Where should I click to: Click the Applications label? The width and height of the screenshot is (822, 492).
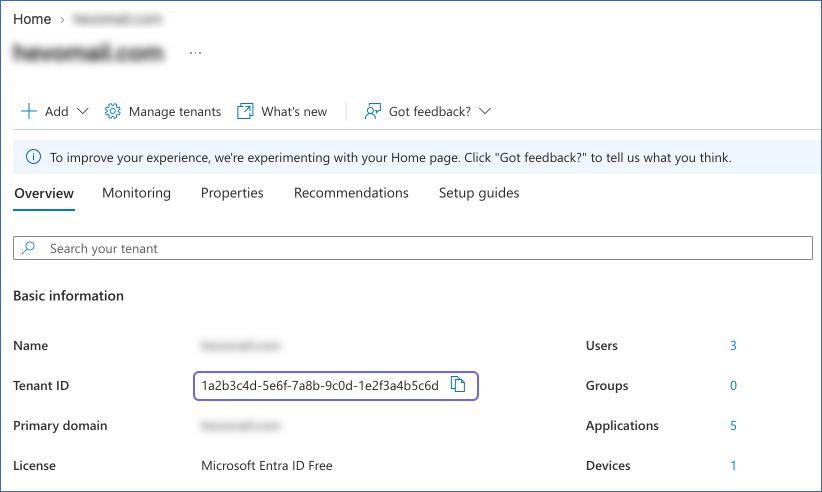tap(622, 425)
